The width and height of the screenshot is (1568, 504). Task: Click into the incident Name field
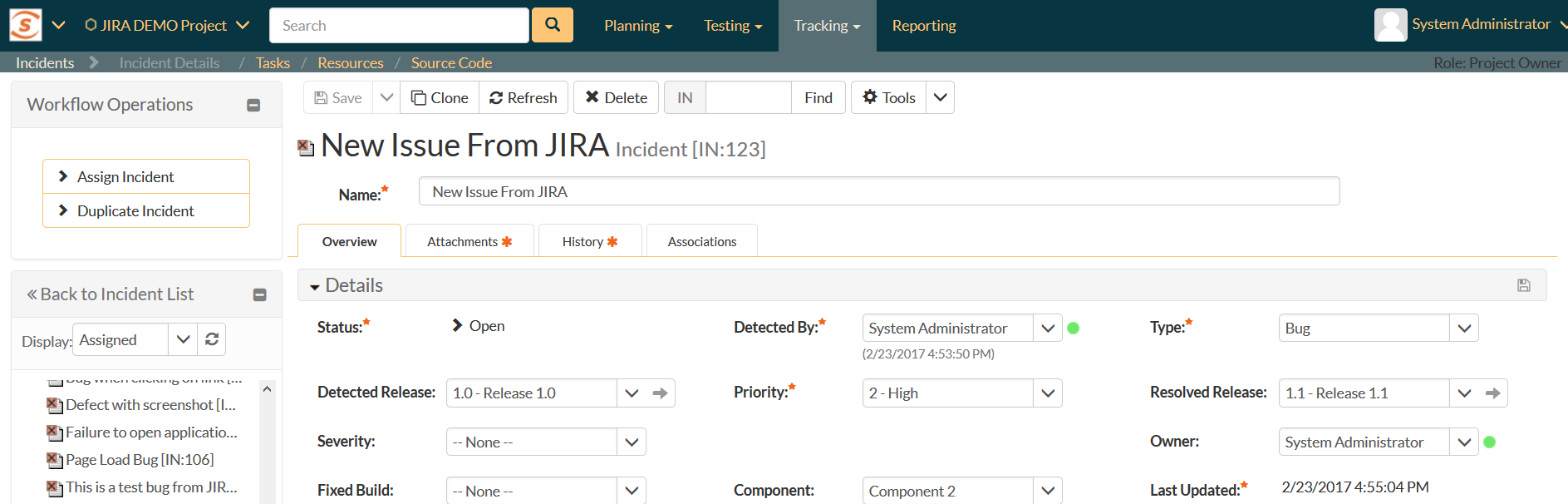click(x=878, y=191)
